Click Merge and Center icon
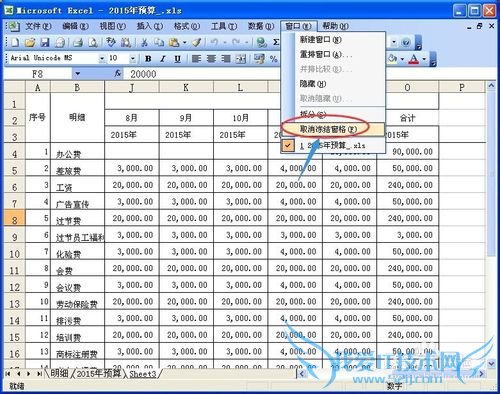The width and height of the screenshot is (500, 394). pos(241,59)
